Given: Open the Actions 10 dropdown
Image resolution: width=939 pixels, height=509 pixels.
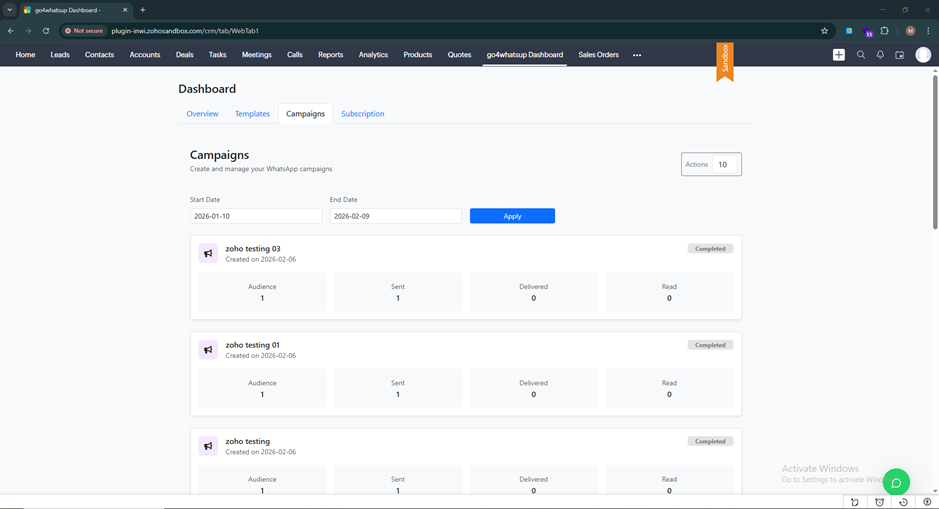Looking at the screenshot, I should pyautogui.click(x=711, y=164).
